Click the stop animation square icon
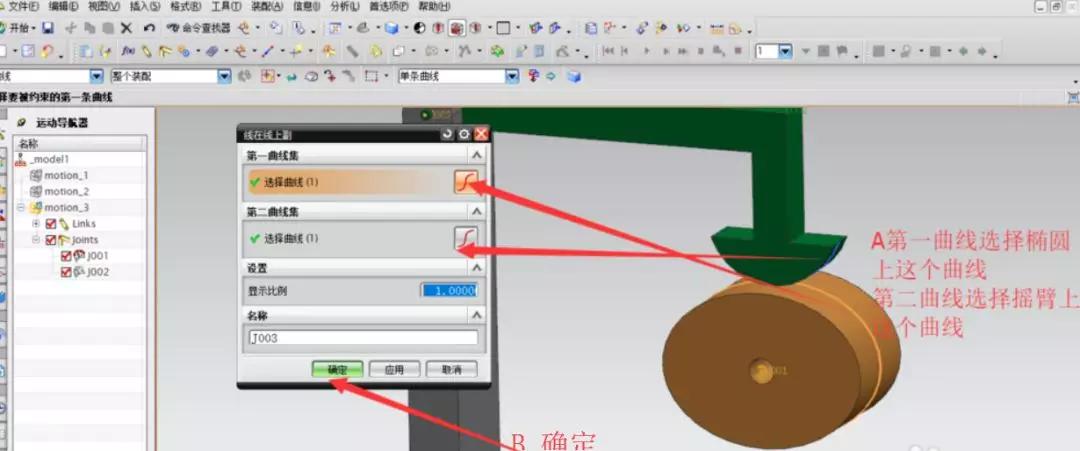The width and height of the screenshot is (1080, 451). (738, 51)
